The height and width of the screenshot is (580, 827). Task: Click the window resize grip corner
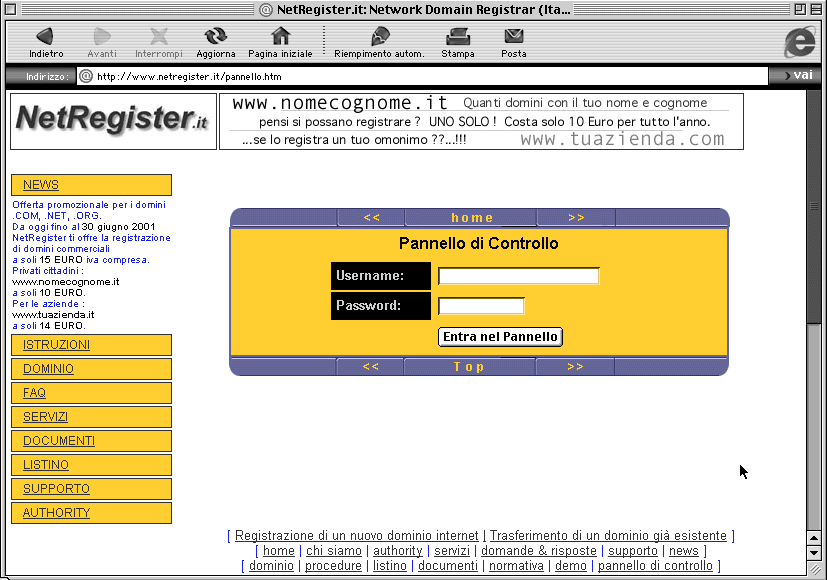pyautogui.click(x=815, y=569)
